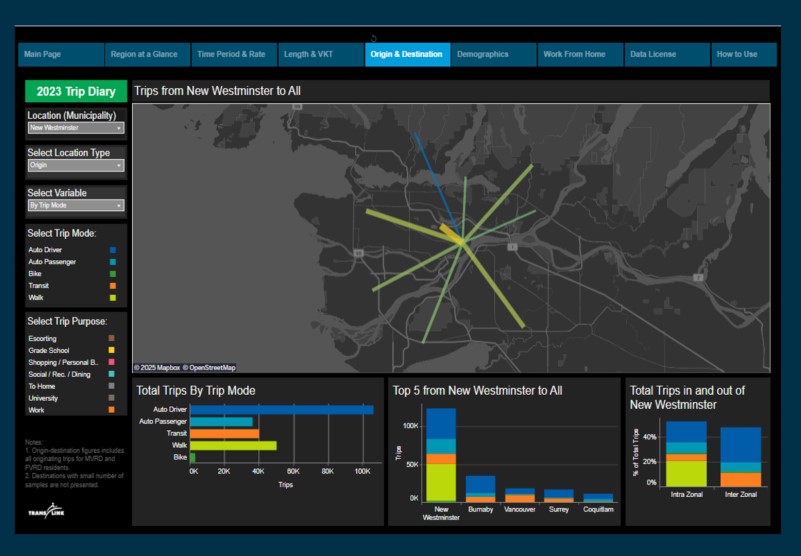Filter by Escorting trip purpose swatch

click(x=112, y=338)
